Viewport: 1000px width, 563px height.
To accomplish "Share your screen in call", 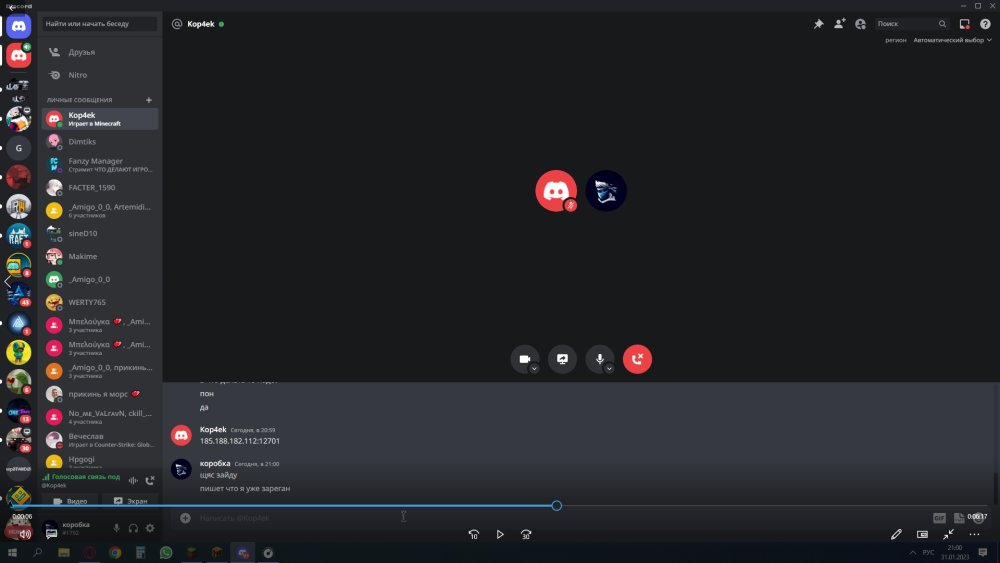I will tap(562, 359).
